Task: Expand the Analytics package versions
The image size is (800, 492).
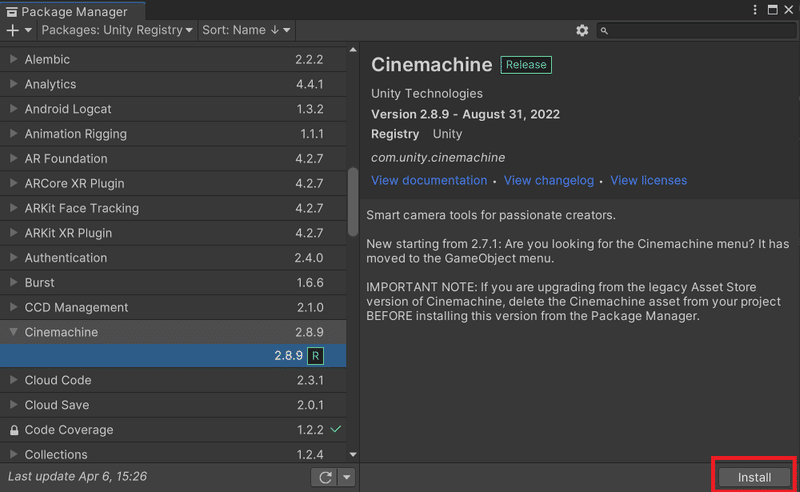Action: 13,84
